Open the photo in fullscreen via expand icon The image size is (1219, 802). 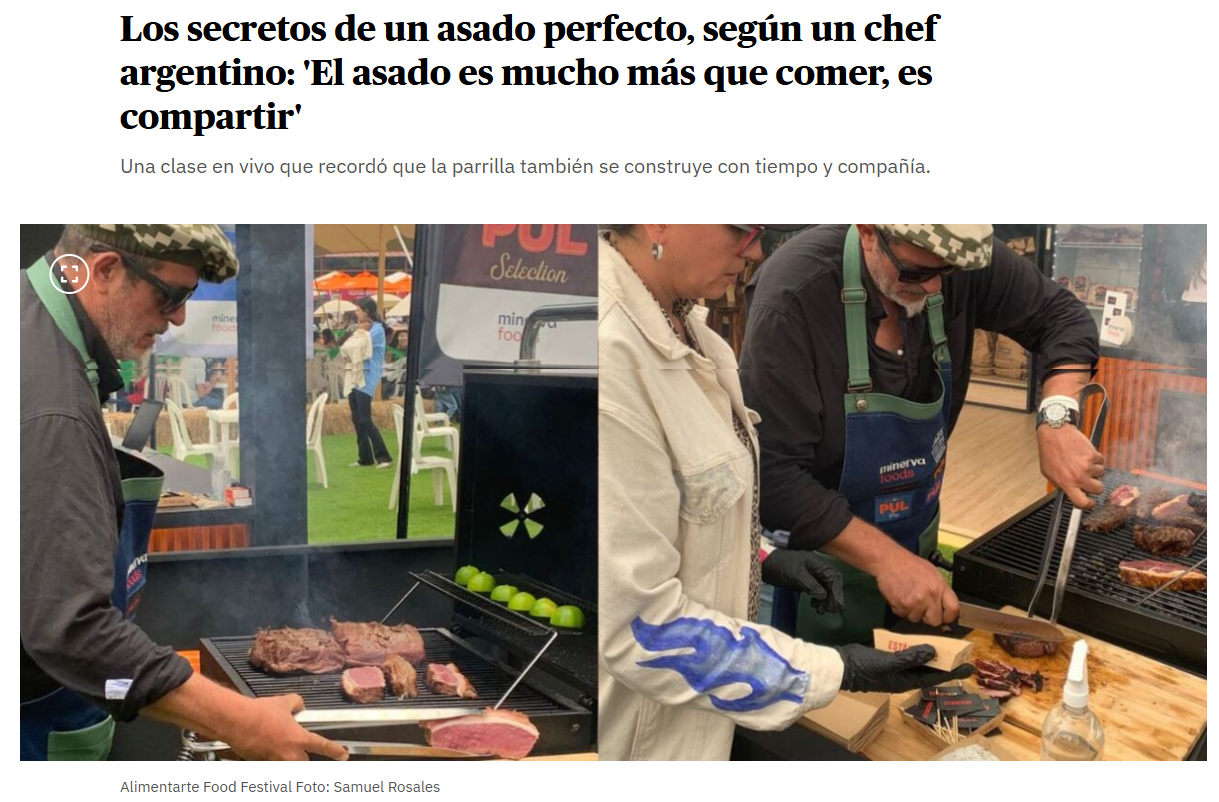coord(69,273)
